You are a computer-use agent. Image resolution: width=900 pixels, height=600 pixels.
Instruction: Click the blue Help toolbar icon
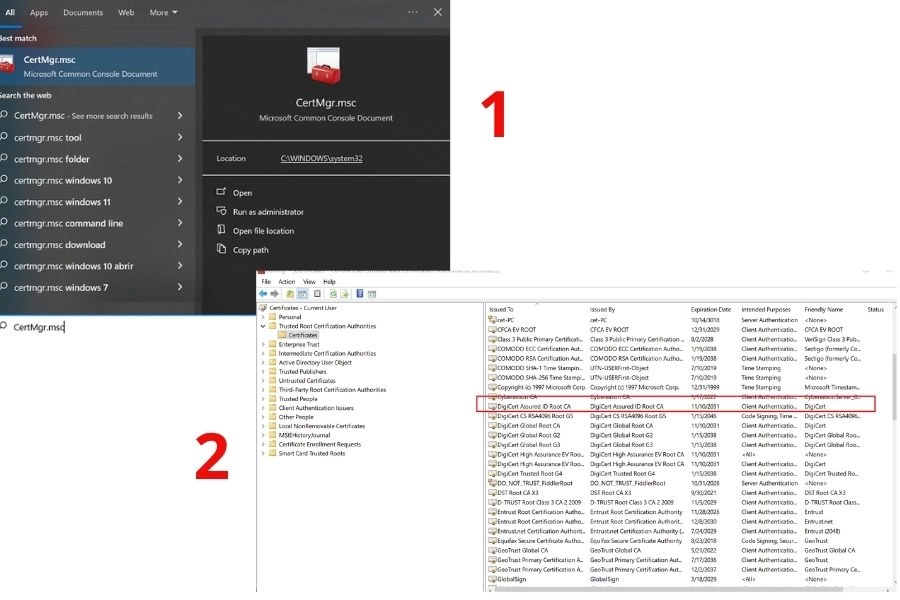tap(360, 293)
